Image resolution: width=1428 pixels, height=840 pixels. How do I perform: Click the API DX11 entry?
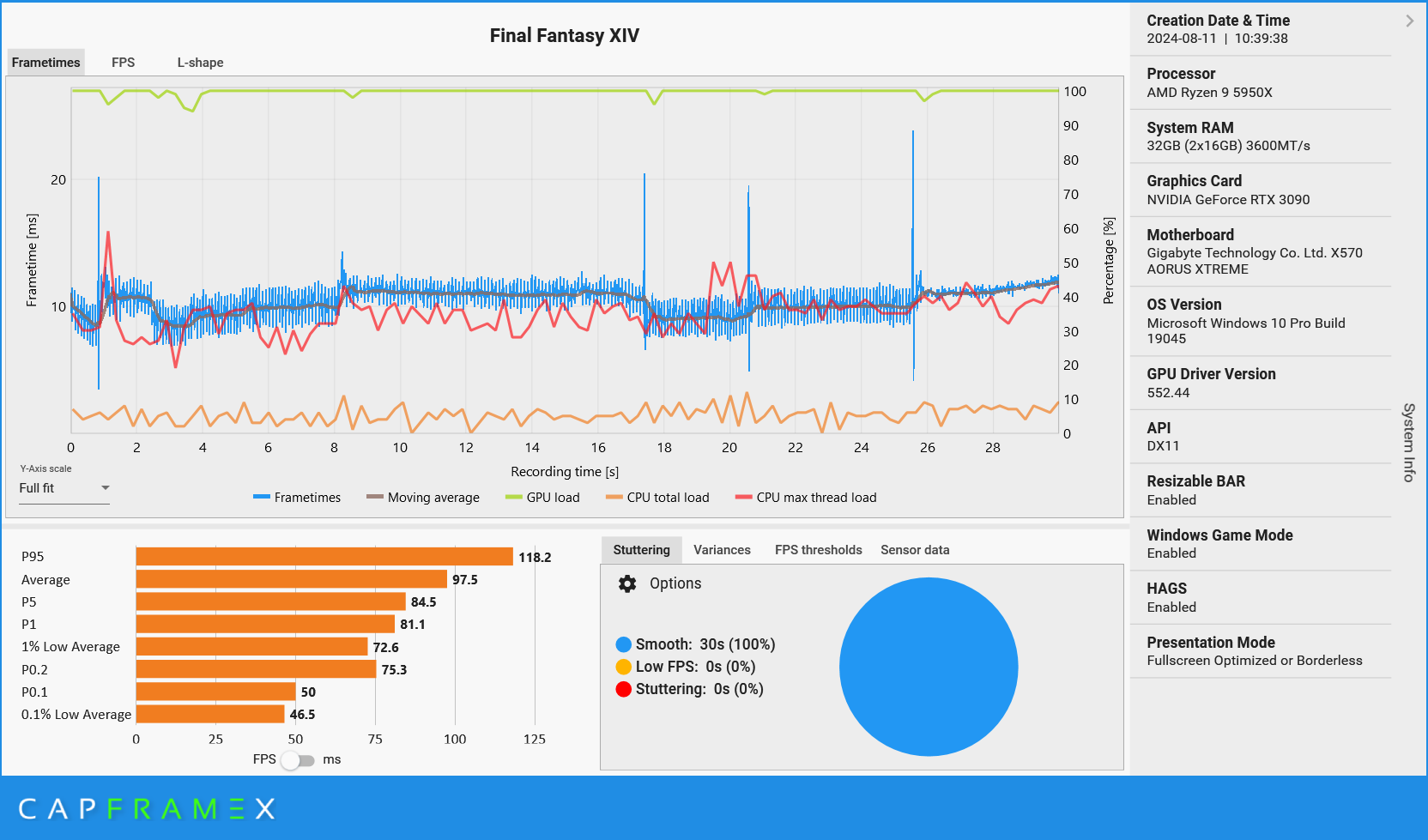point(1261,437)
